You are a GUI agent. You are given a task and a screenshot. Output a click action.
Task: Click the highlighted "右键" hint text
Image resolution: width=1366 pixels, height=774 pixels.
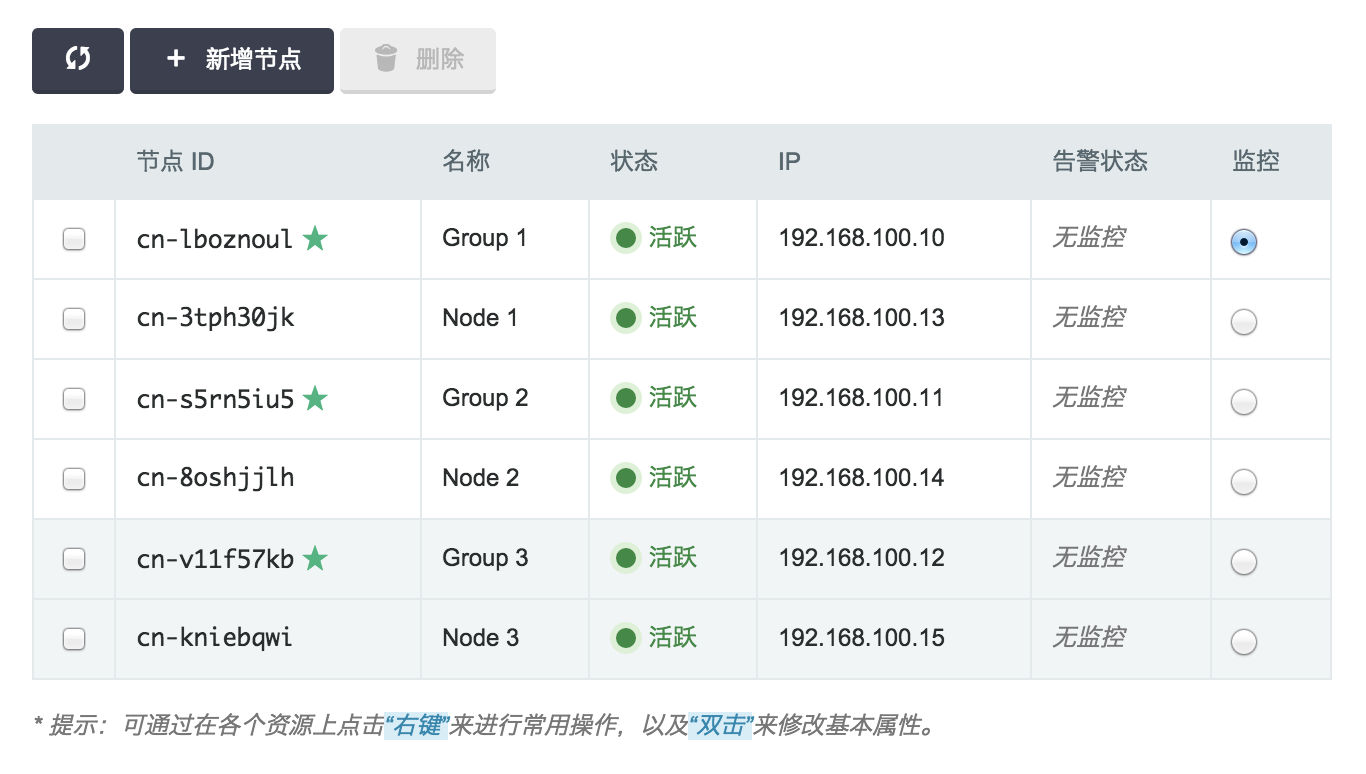point(417,725)
